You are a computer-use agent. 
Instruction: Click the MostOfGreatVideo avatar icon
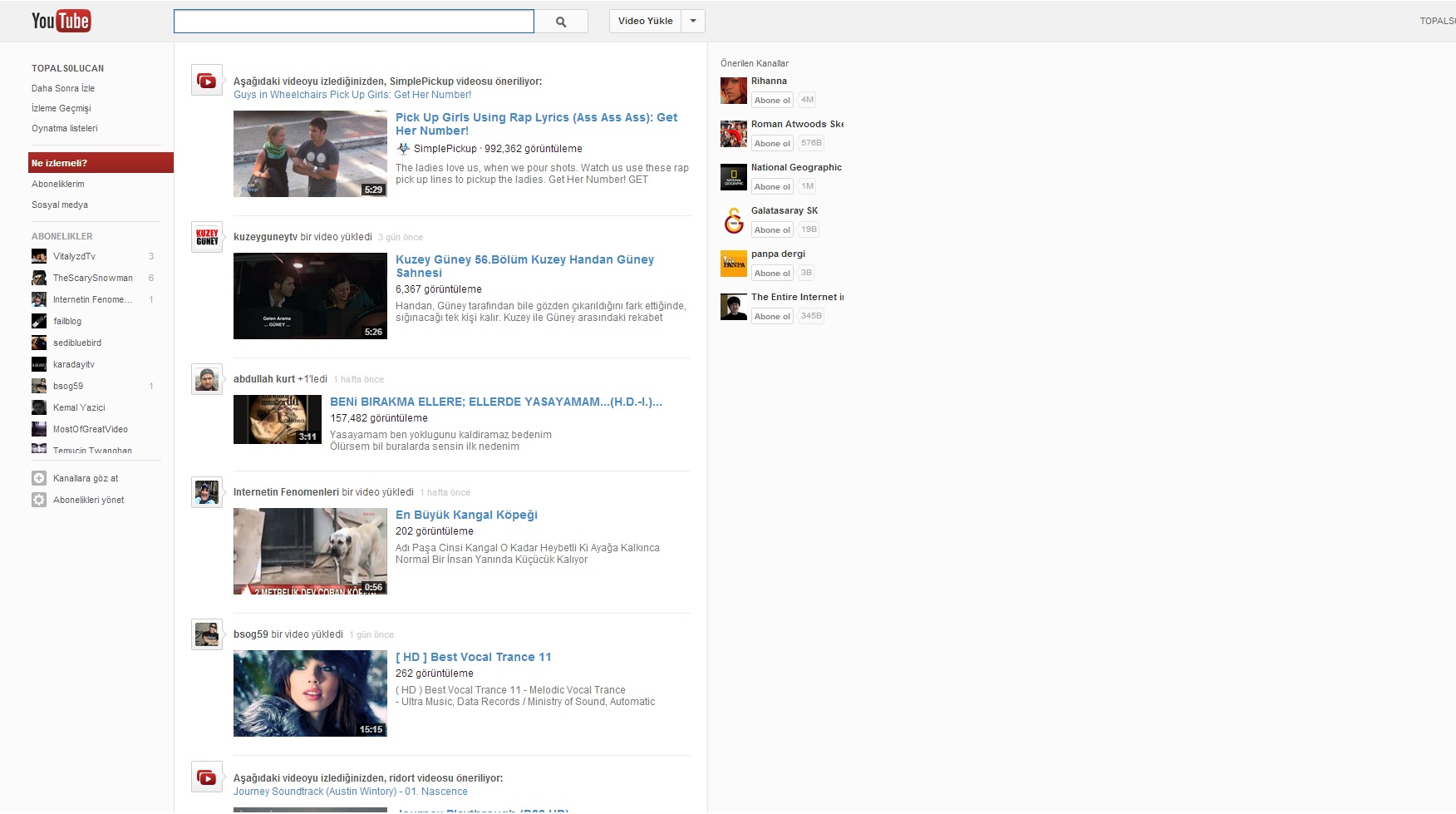(39, 429)
